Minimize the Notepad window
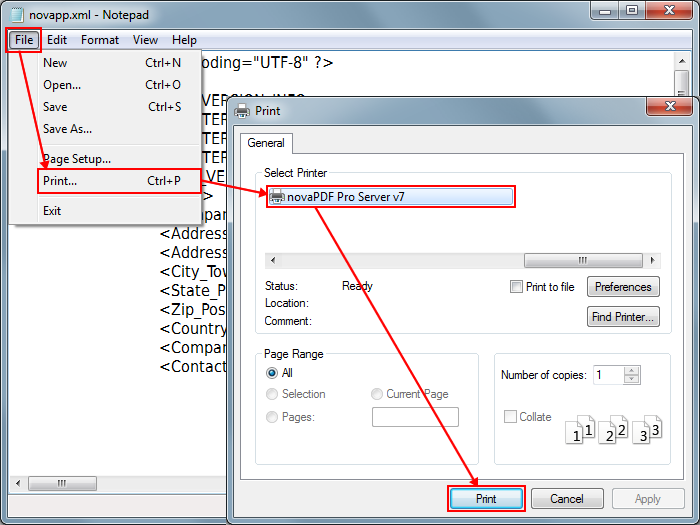The image size is (700, 525). [605, 11]
